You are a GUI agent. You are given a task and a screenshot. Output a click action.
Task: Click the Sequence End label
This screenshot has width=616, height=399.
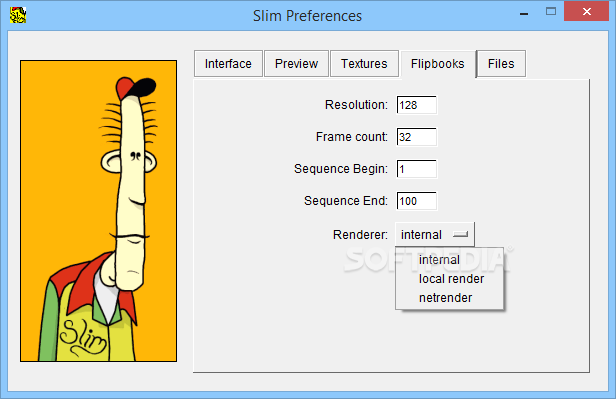[x=346, y=201]
